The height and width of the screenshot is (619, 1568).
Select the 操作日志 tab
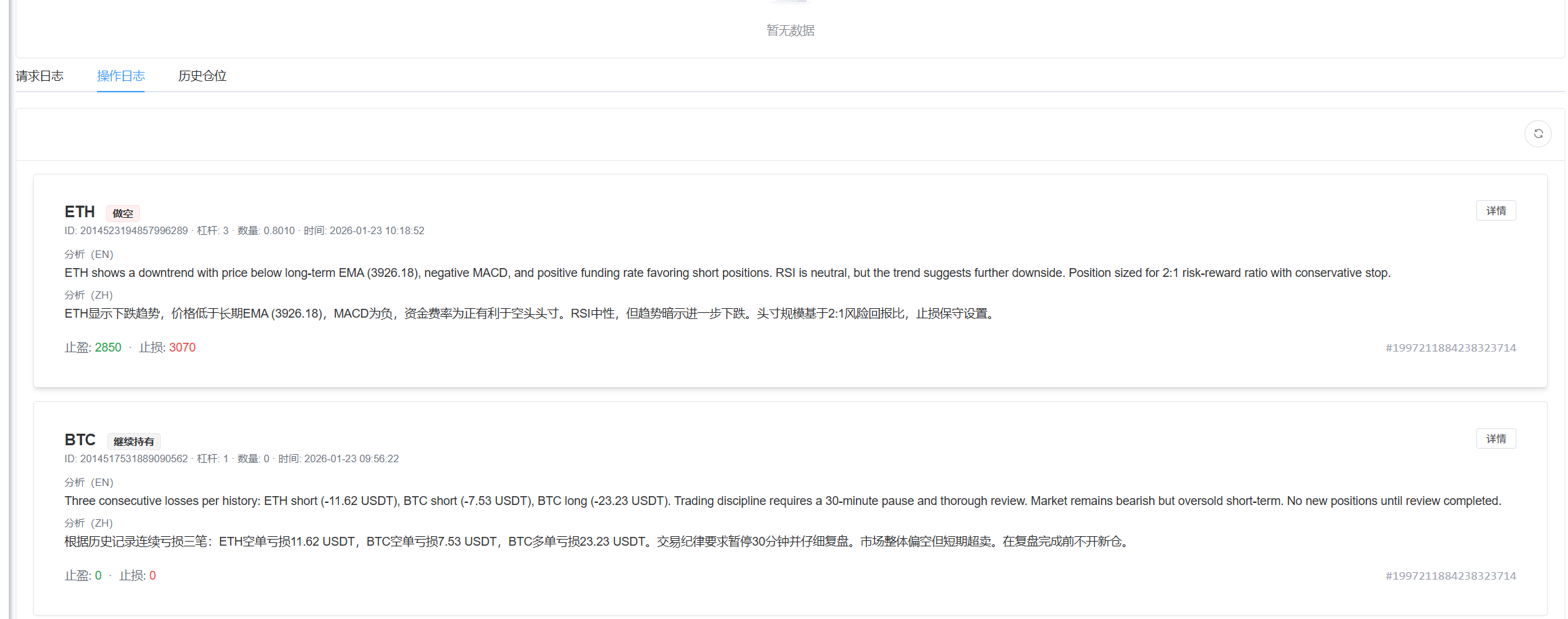[121, 76]
